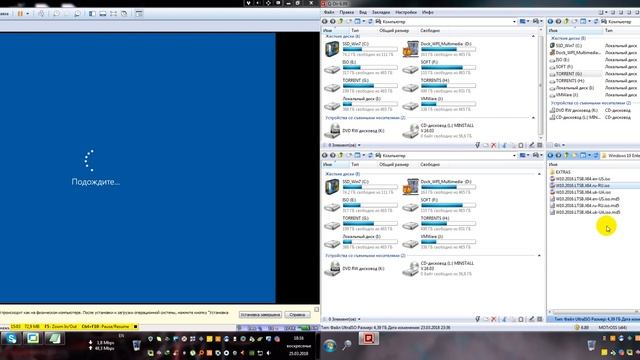
Task: Select DVD RW drive (K:) in top-left pane
Action: tap(355, 131)
